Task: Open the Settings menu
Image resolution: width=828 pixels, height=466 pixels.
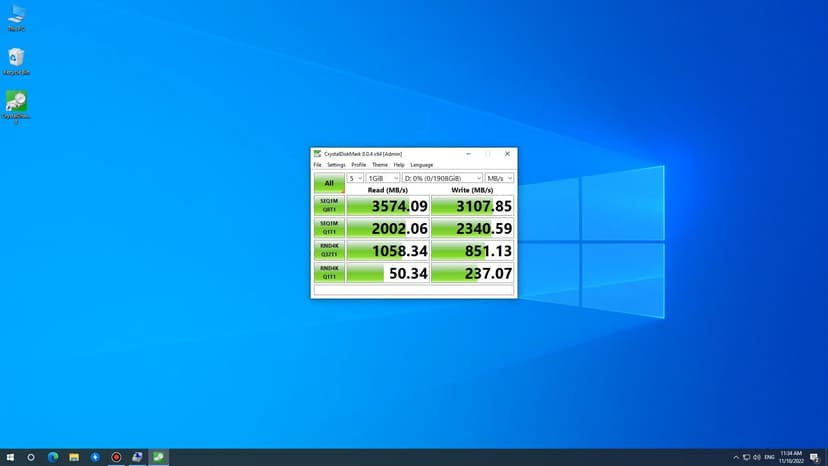Action: tap(336, 165)
